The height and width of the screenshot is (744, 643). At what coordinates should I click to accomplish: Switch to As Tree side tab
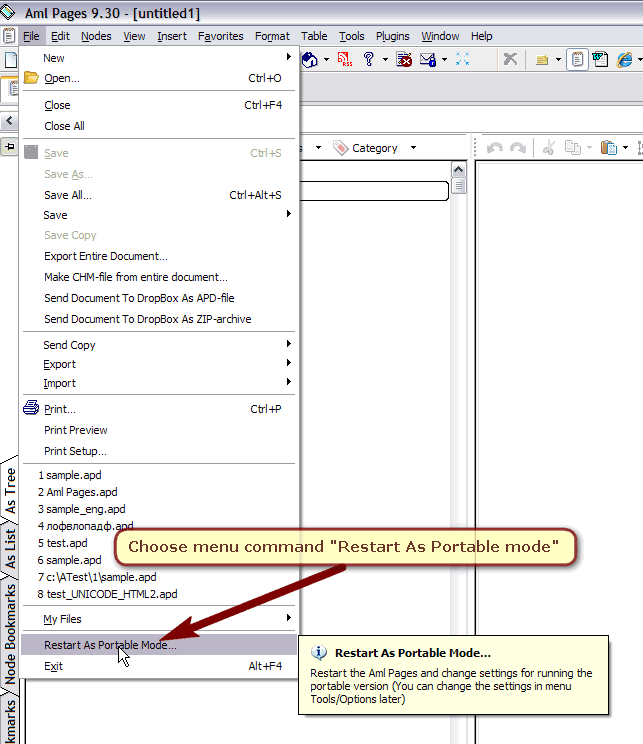10,491
